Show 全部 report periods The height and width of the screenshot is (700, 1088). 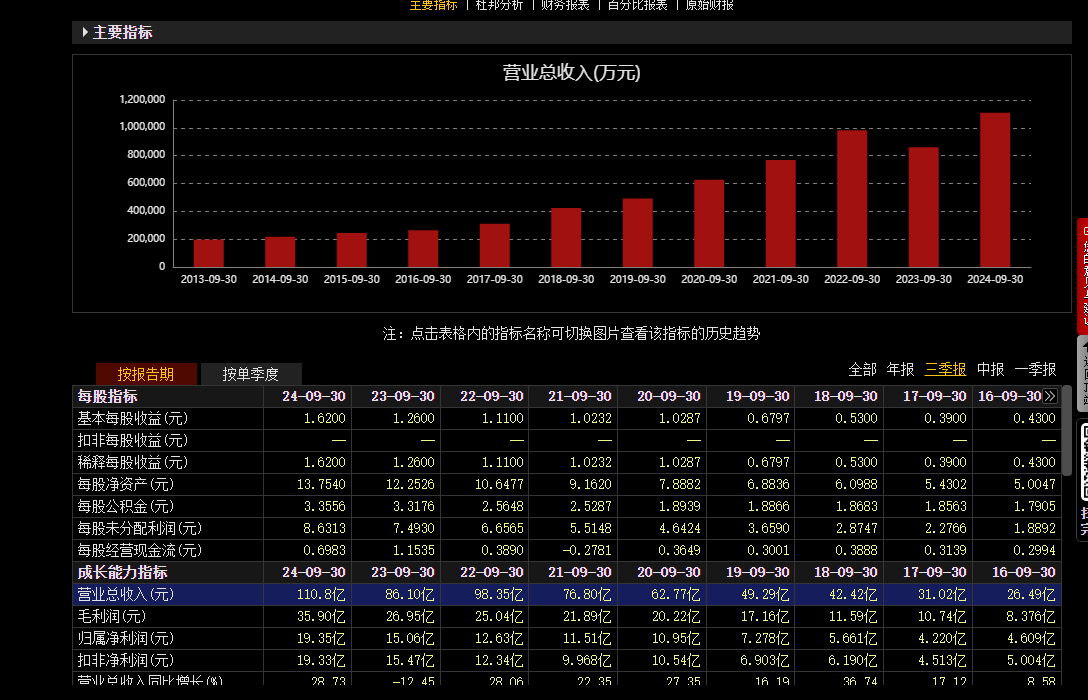pos(862,369)
